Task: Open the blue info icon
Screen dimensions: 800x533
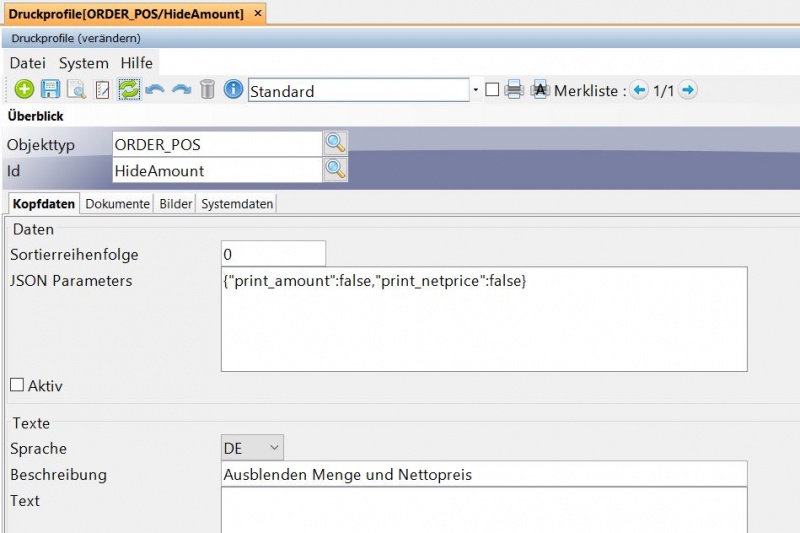Action: (x=233, y=90)
